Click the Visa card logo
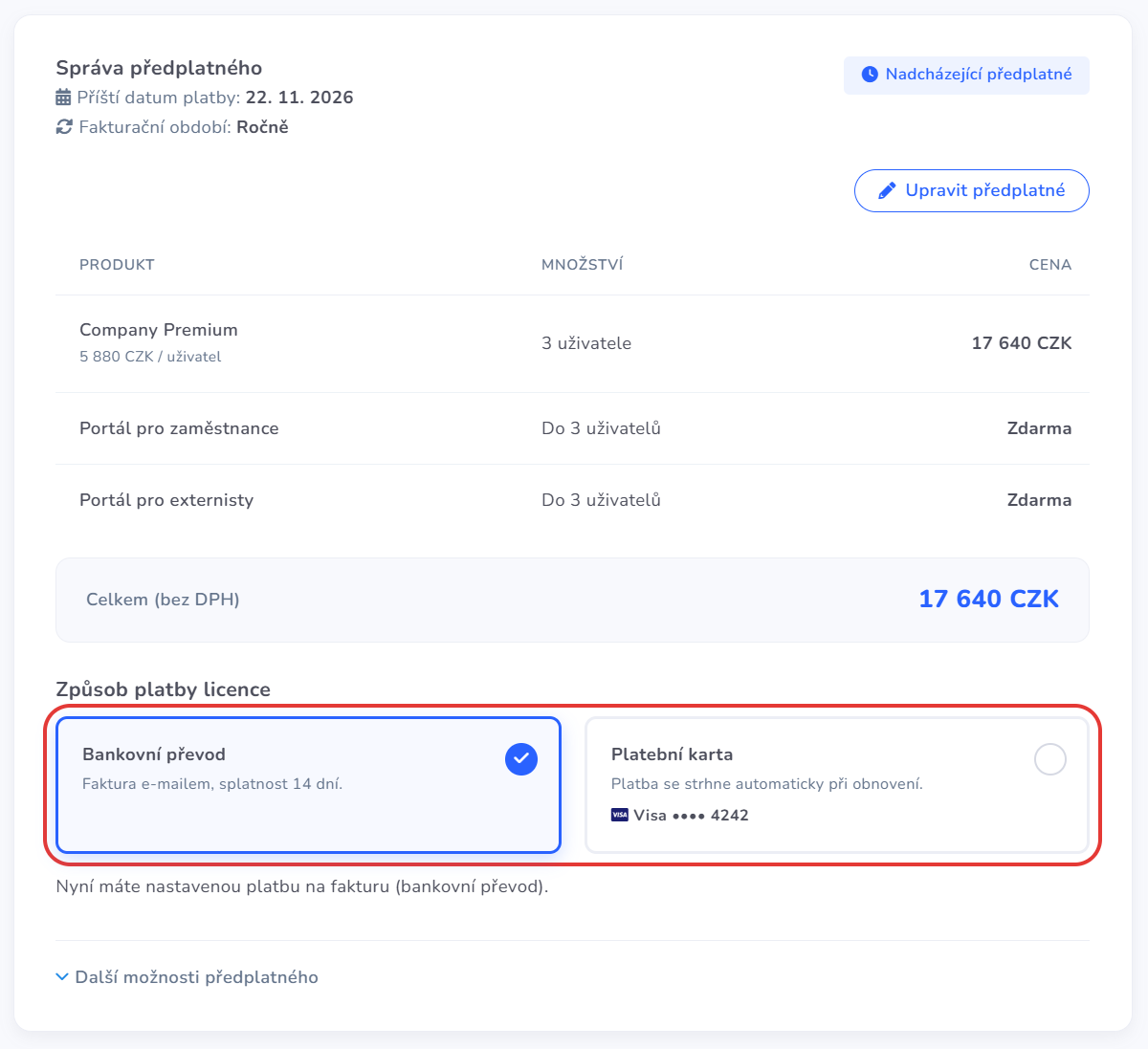1148x1049 pixels. (x=620, y=816)
